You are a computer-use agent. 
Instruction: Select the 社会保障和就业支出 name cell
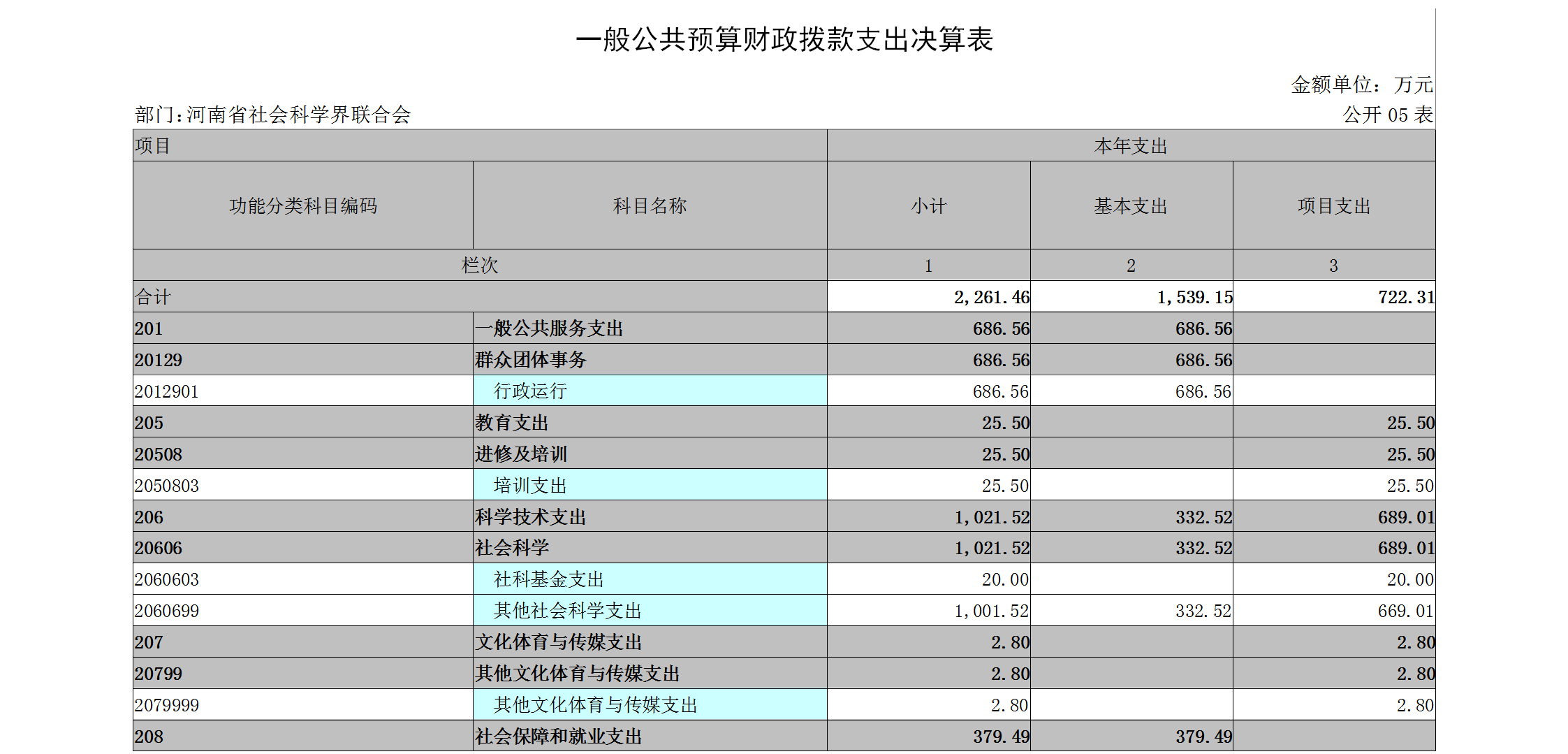(650, 736)
